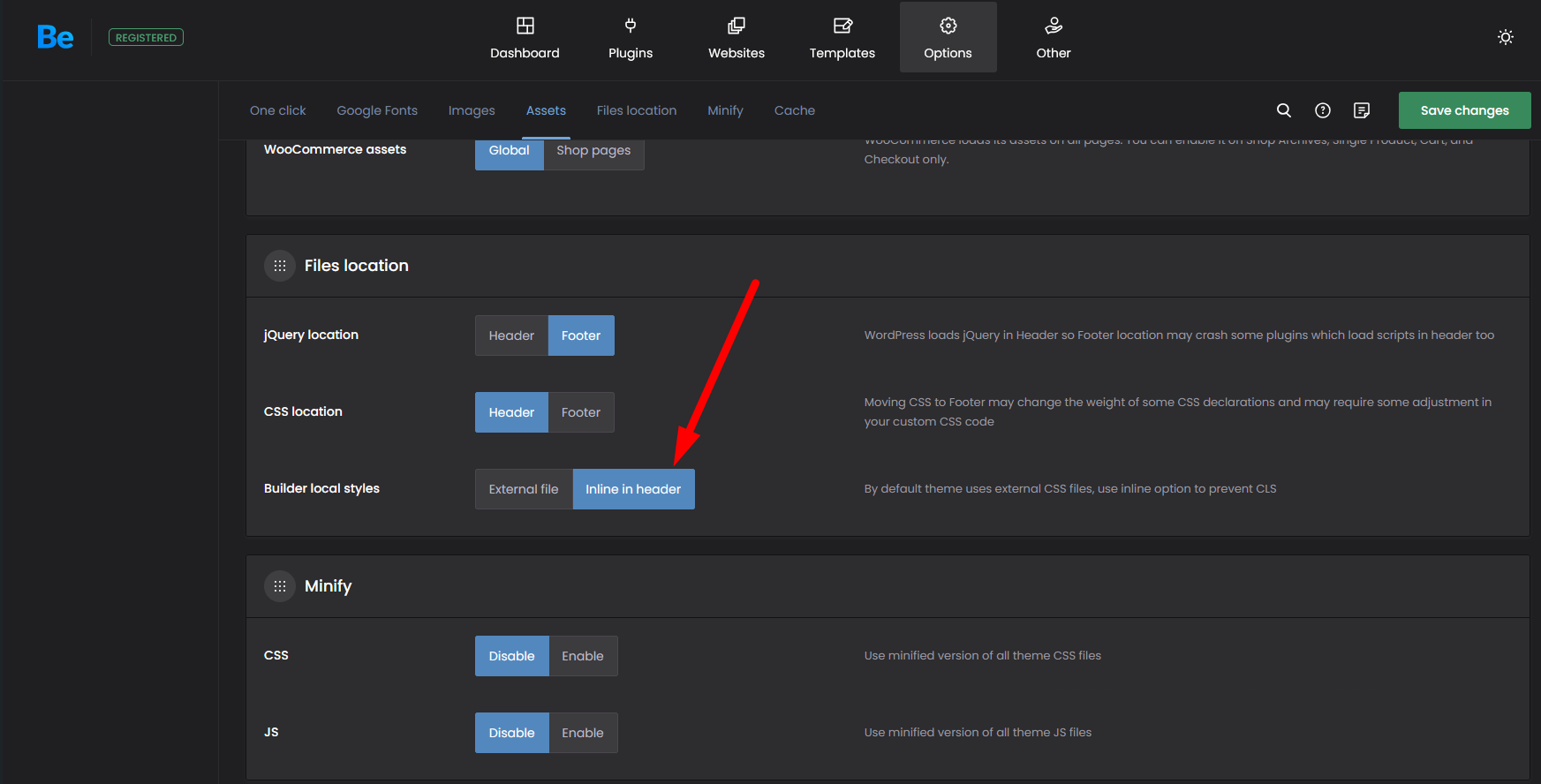Disable CSS minification
Screen dimensions: 1541x784
pyautogui.click(x=512, y=656)
